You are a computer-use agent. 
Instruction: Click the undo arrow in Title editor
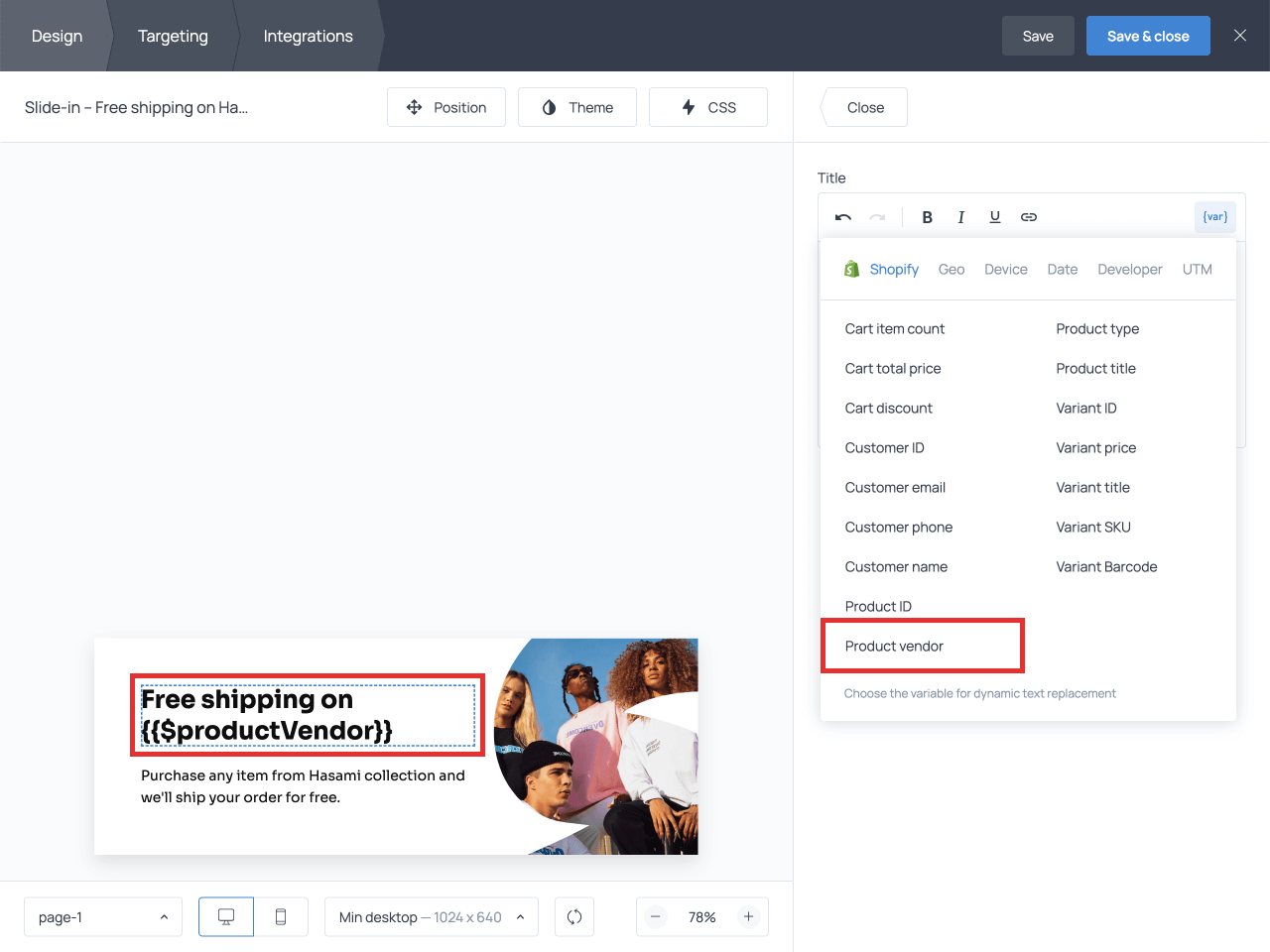(x=843, y=217)
